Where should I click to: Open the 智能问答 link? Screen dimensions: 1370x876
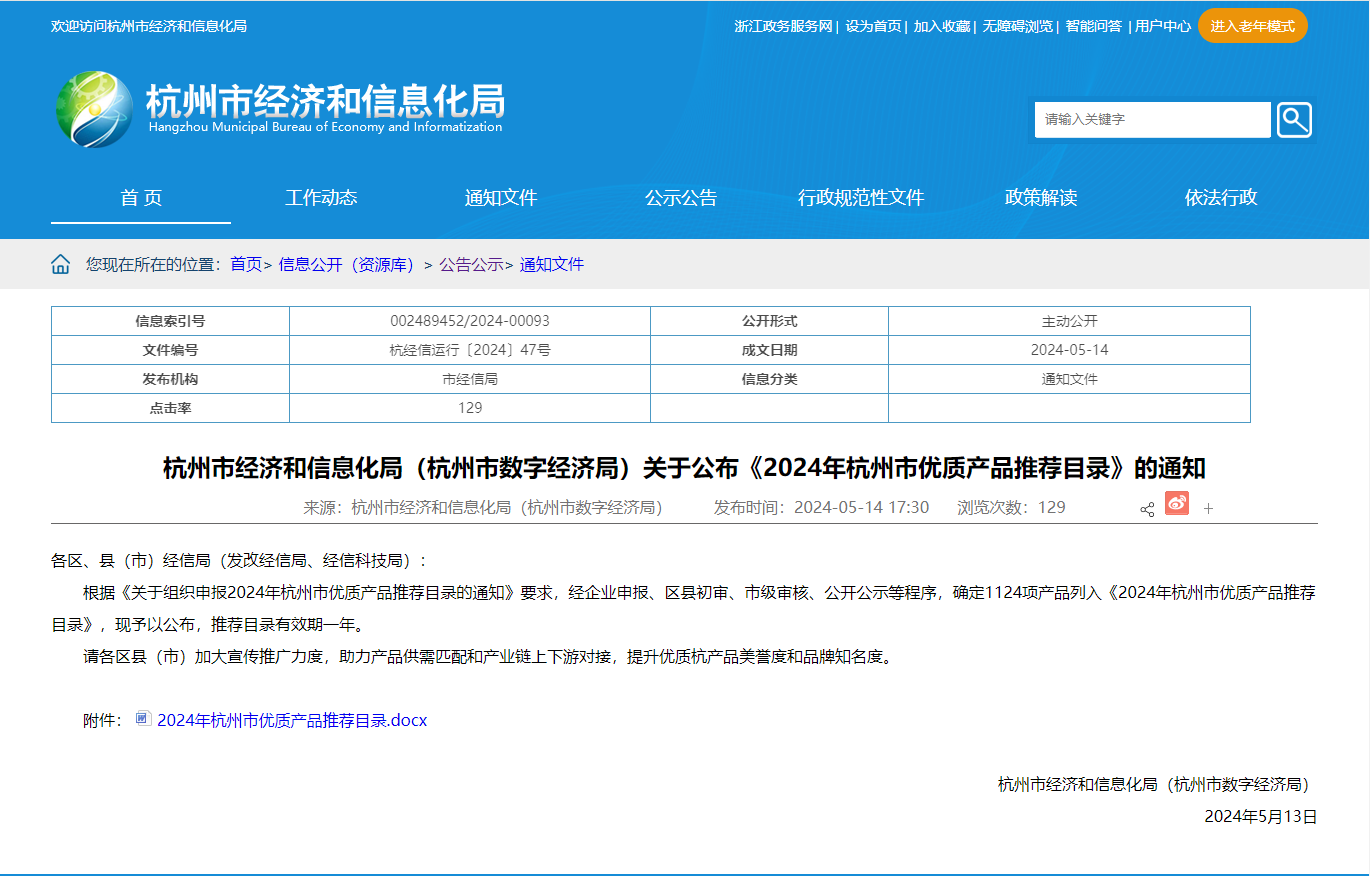pyautogui.click(x=1093, y=26)
